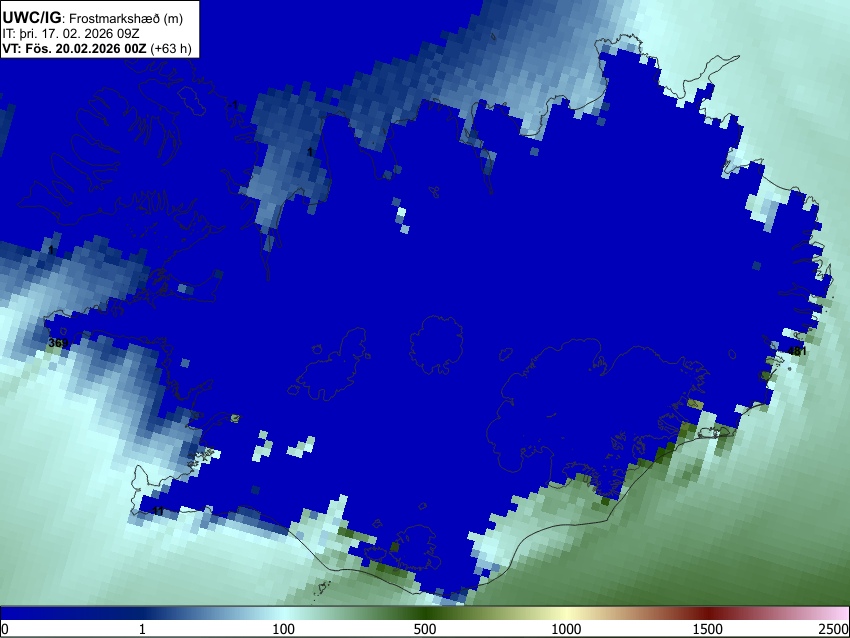Select the 'IT: þri. 17. 02. 2026 09Z' line

pyautogui.click(x=70, y=34)
